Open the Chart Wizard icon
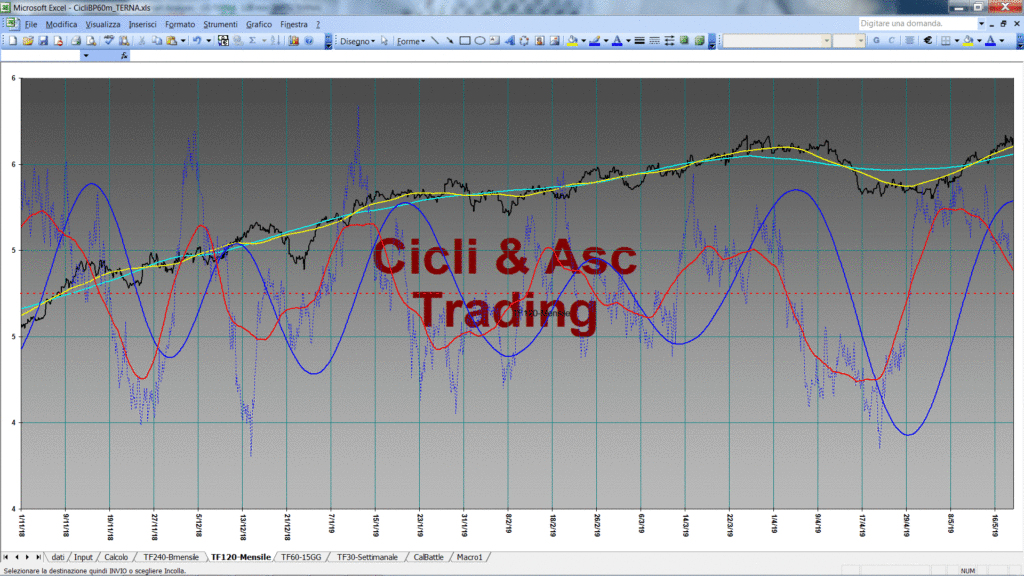 pyautogui.click(x=293, y=40)
